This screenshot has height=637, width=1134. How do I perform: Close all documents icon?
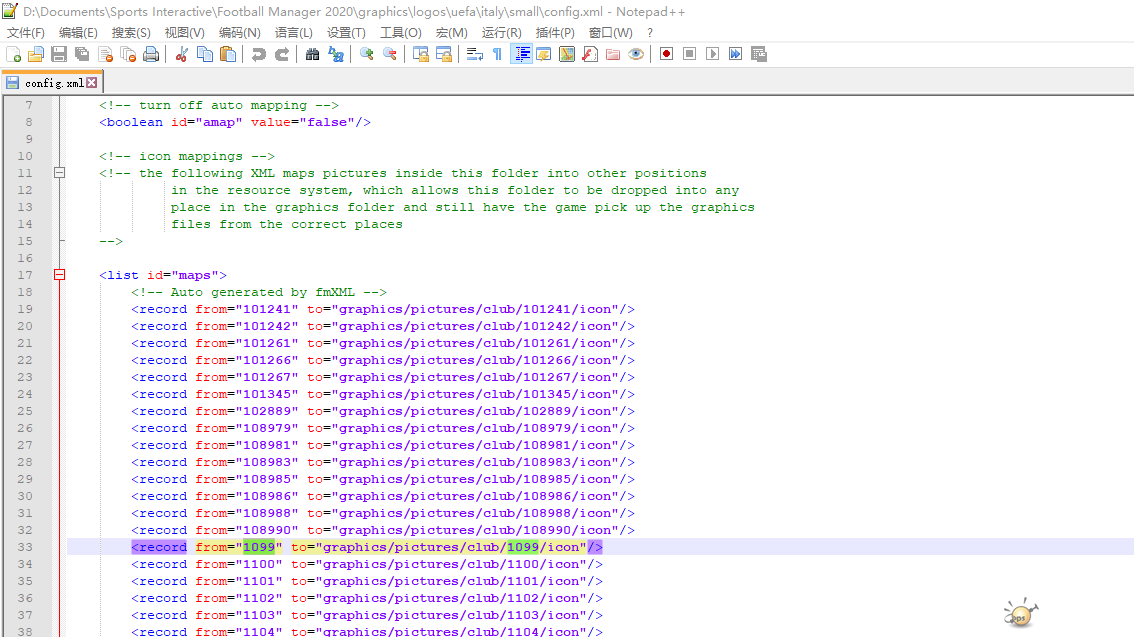click(x=129, y=54)
